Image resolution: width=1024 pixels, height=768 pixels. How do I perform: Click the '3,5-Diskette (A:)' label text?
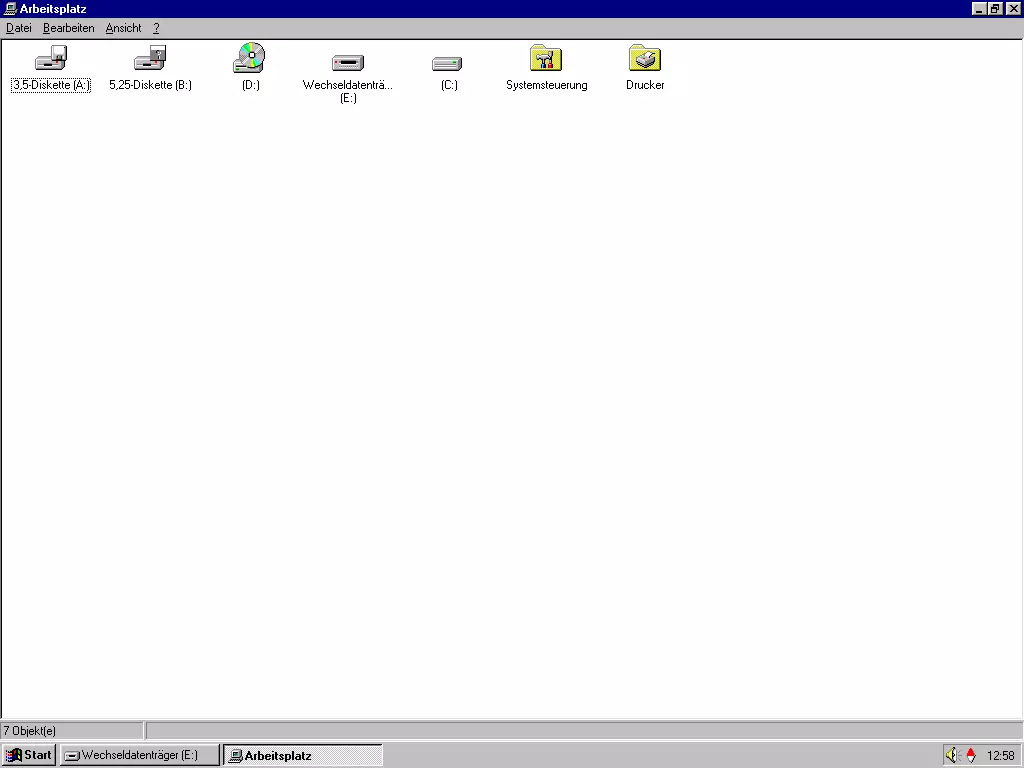point(51,85)
